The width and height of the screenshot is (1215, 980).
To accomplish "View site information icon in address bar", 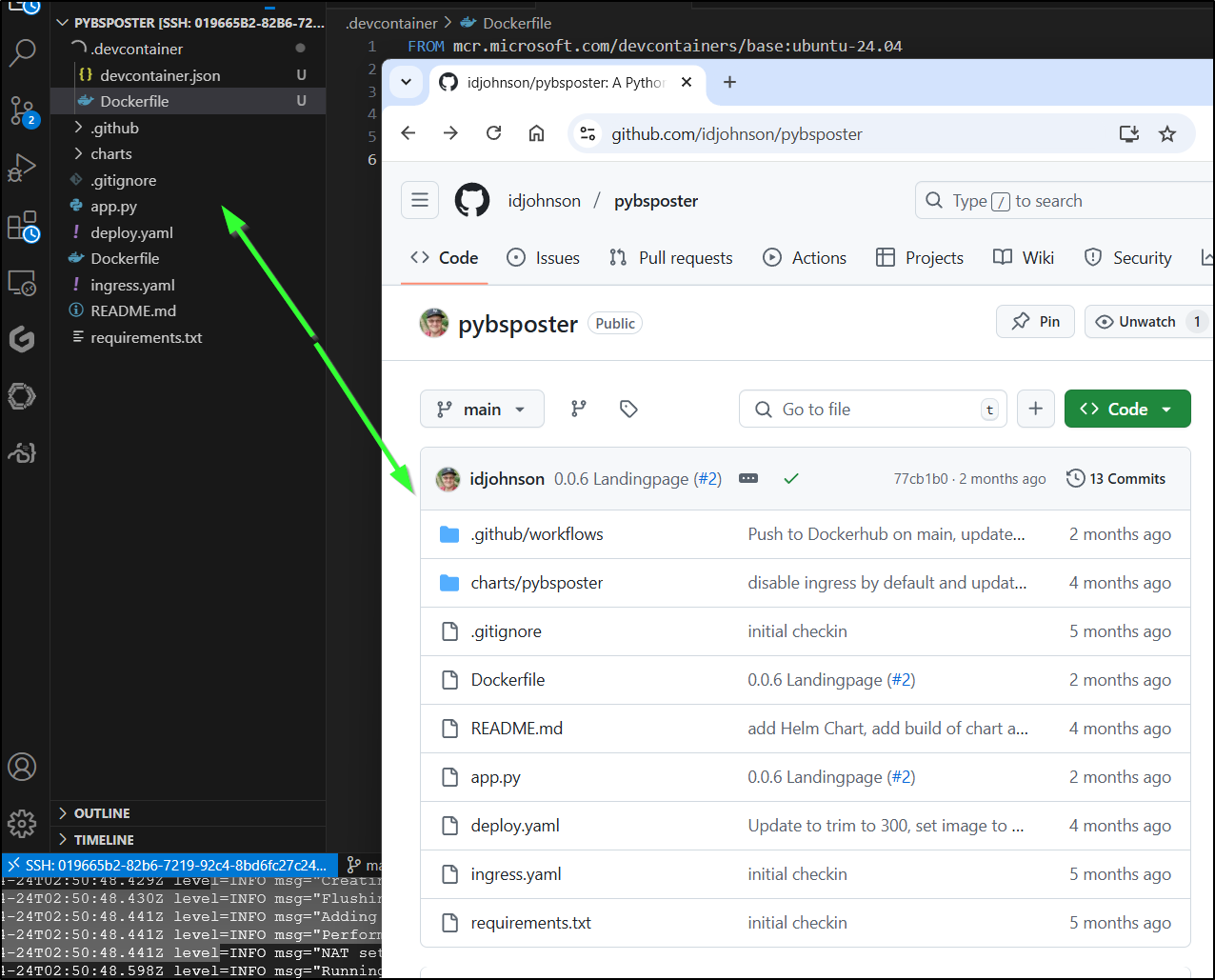I will click(x=588, y=134).
